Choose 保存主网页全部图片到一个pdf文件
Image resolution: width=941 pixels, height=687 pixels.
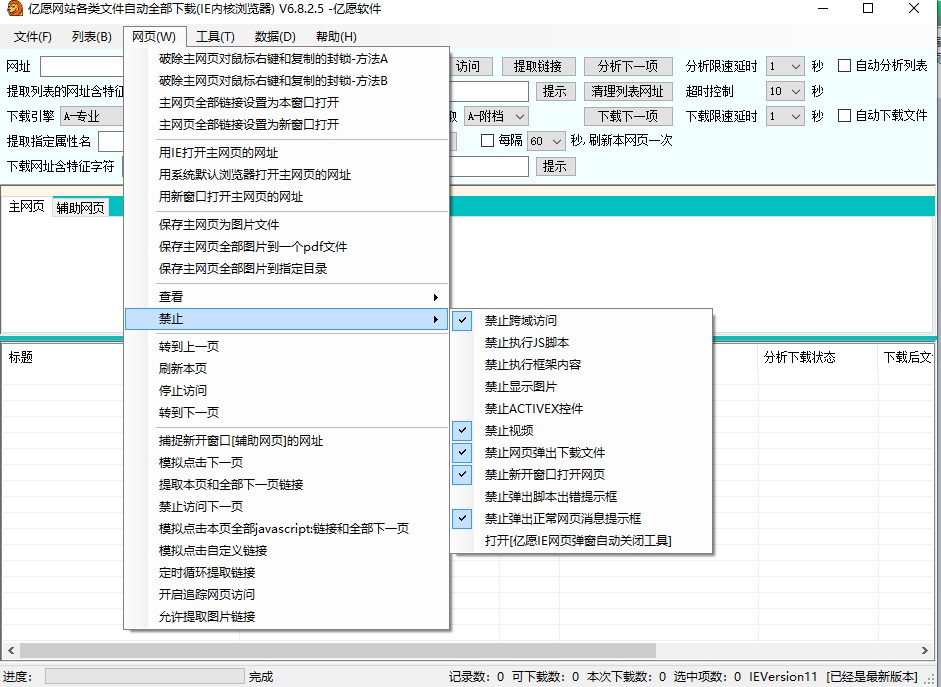point(287,247)
